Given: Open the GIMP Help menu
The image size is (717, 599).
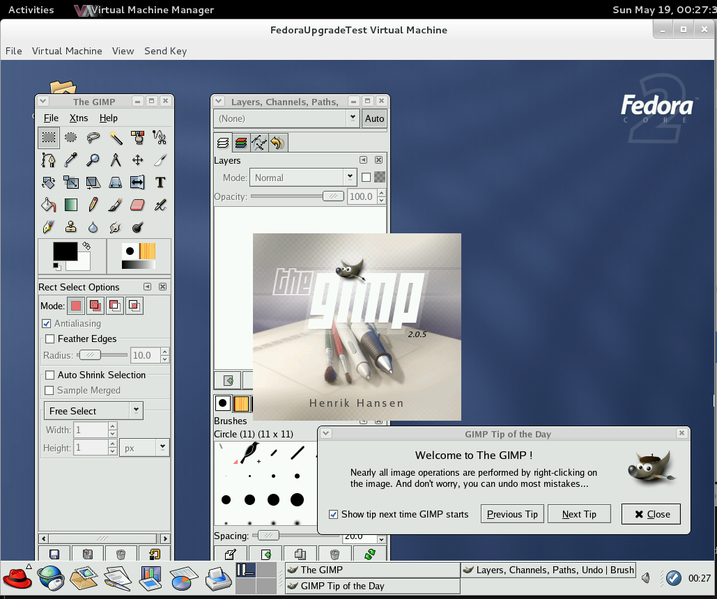Looking at the screenshot, I should coord(108,118).
